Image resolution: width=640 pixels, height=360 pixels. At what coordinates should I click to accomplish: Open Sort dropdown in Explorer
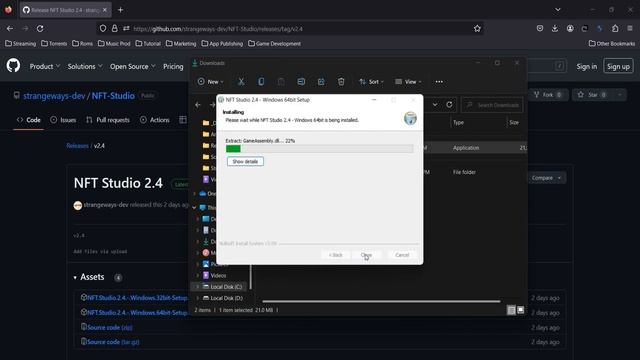tap(371, 82)
